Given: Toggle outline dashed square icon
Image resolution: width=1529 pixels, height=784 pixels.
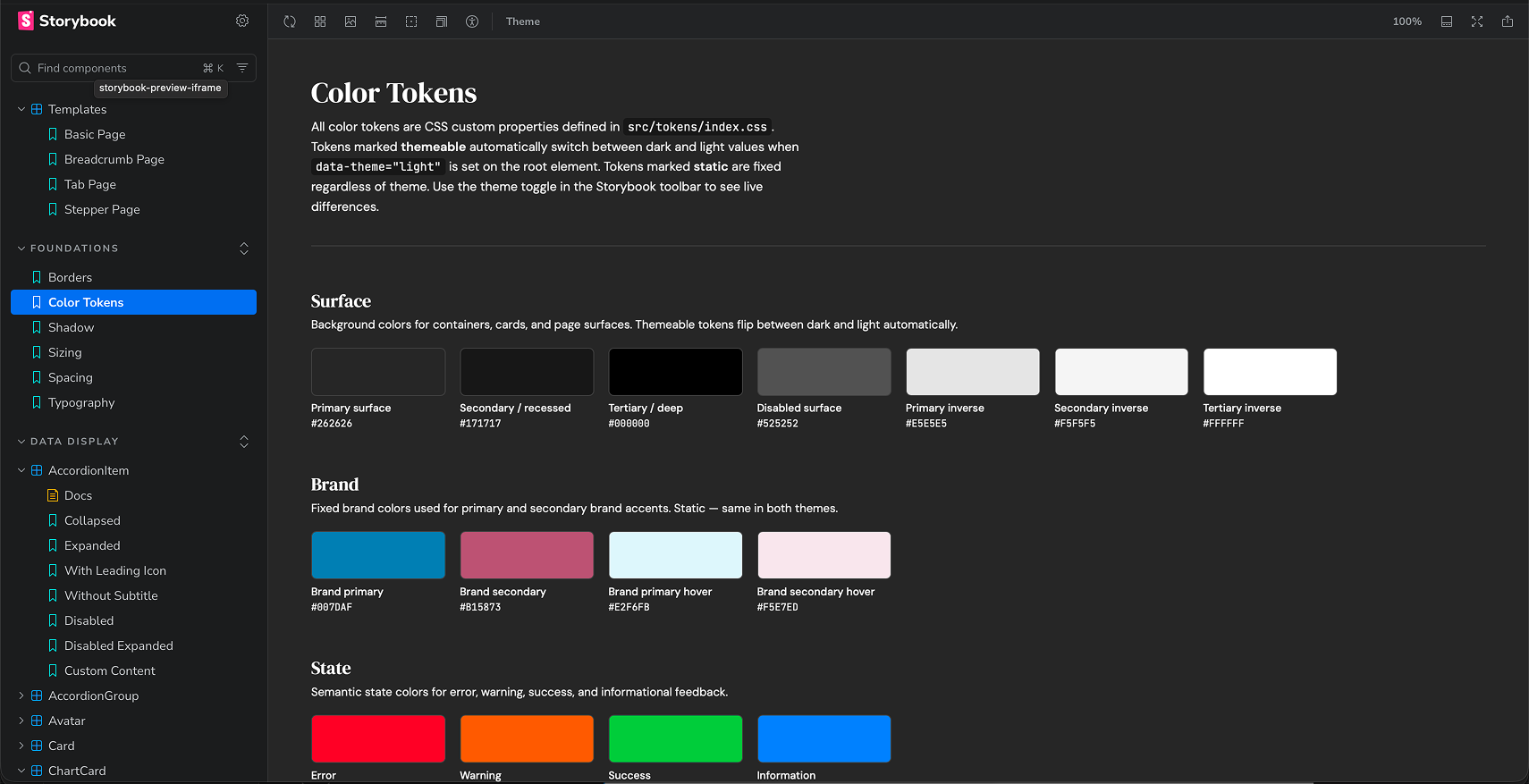Looking at the screenshot, I should tap(411, 21).
